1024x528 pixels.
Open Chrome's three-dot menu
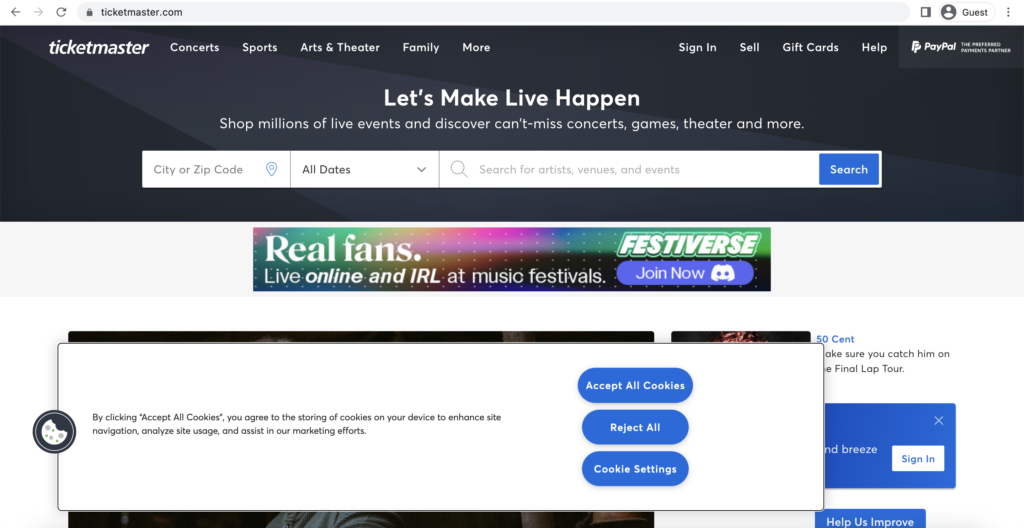coord(1008,12)
